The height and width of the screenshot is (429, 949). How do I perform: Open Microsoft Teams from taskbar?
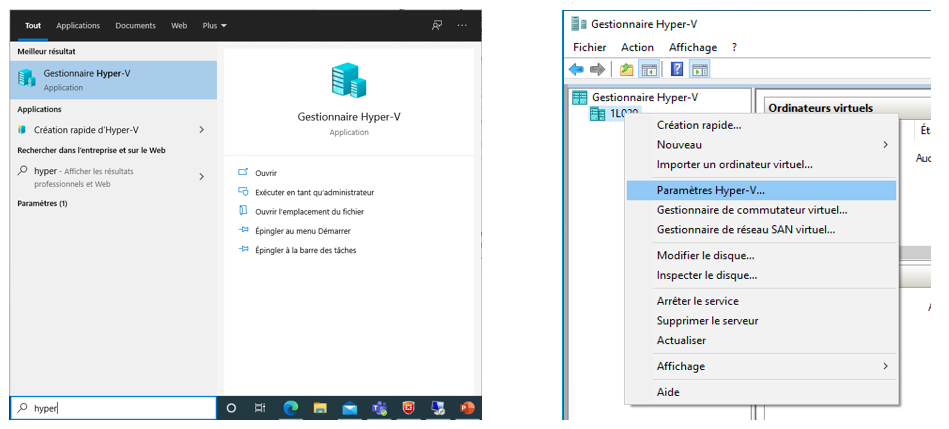click(379, 408)
